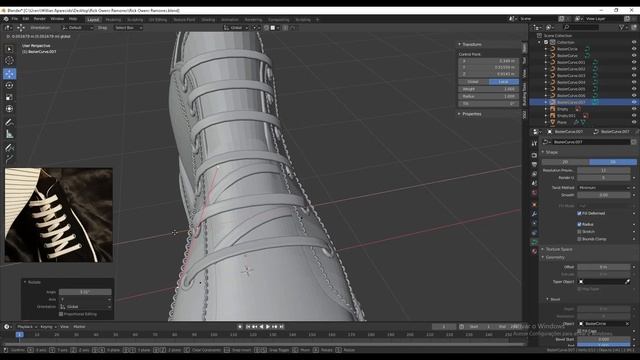The image size is (640, 360).
Task: Select the Transform tool
Action: pyautogui.click(x=9, y=109)
